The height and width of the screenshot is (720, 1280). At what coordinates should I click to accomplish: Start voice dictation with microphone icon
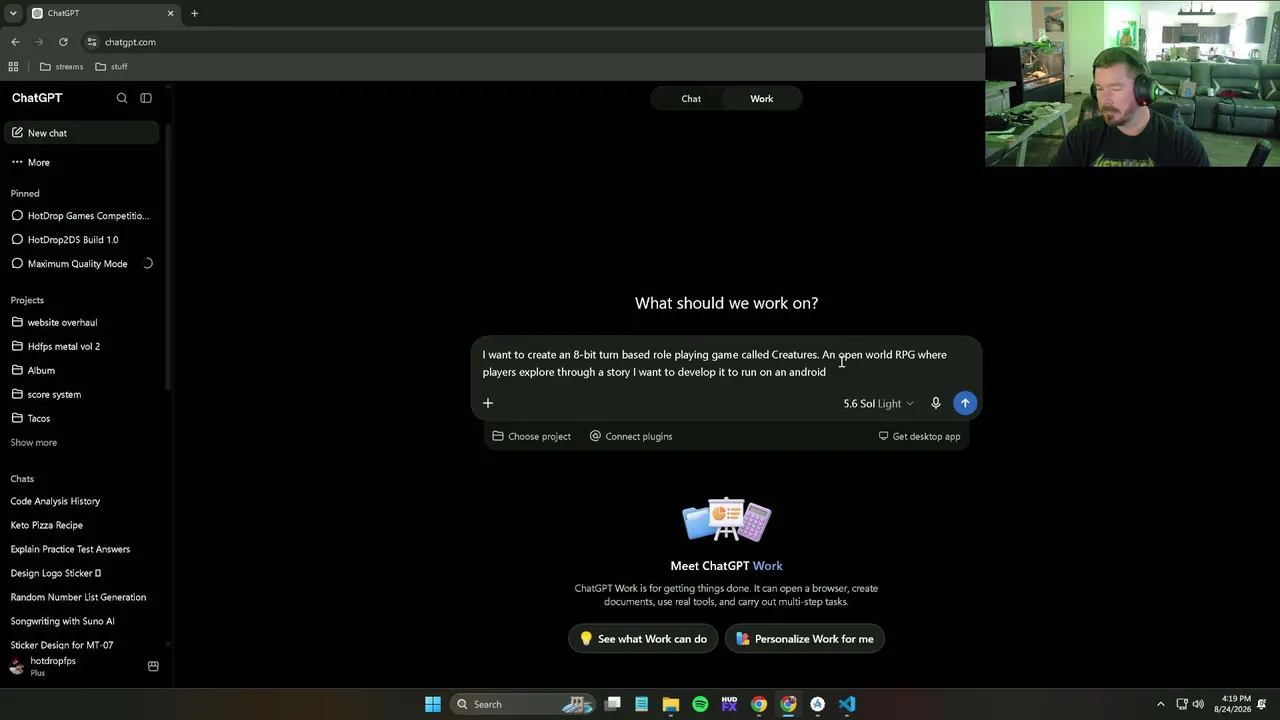[x=936, y=403]
